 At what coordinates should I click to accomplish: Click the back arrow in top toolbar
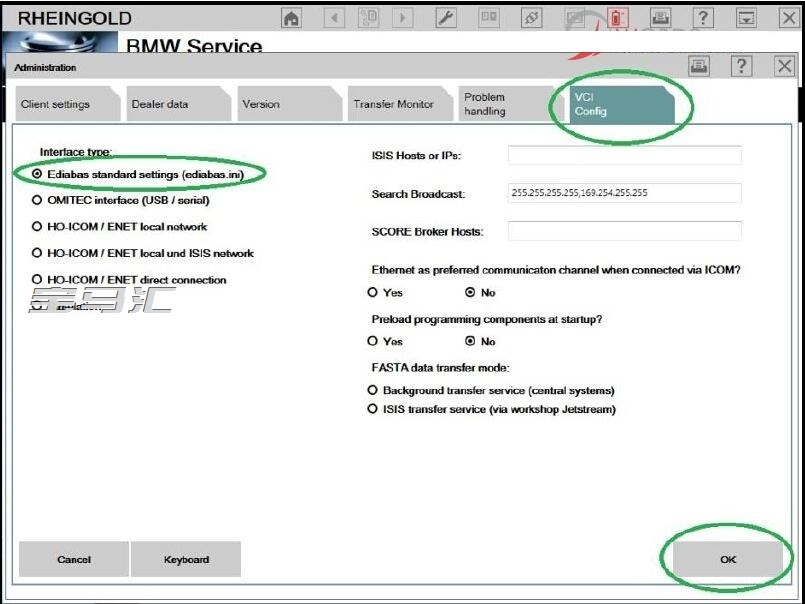334,18
